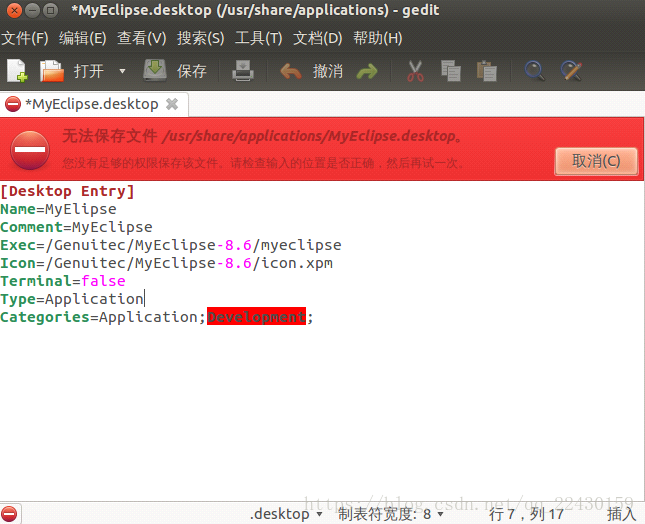645x524 pixels.
Task: Open the 查看(V) menu
Action: tap(142, 38)
